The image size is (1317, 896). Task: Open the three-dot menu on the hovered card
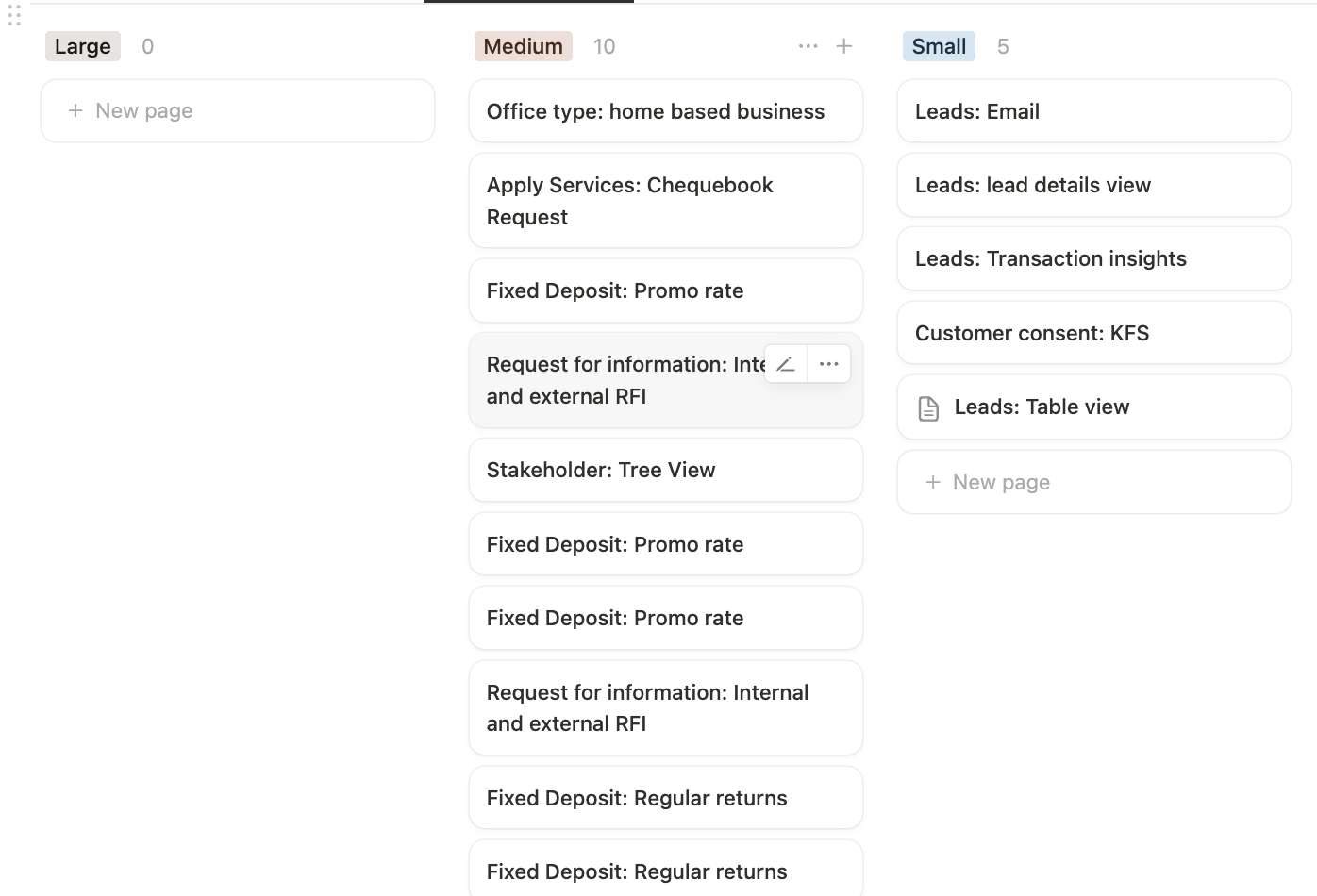(x=829, y=364)
